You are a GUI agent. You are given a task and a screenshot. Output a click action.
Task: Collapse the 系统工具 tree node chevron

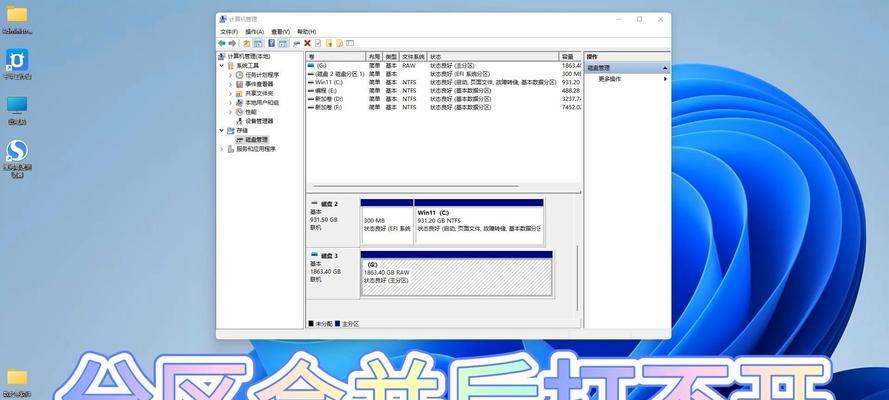pos(222,66)
